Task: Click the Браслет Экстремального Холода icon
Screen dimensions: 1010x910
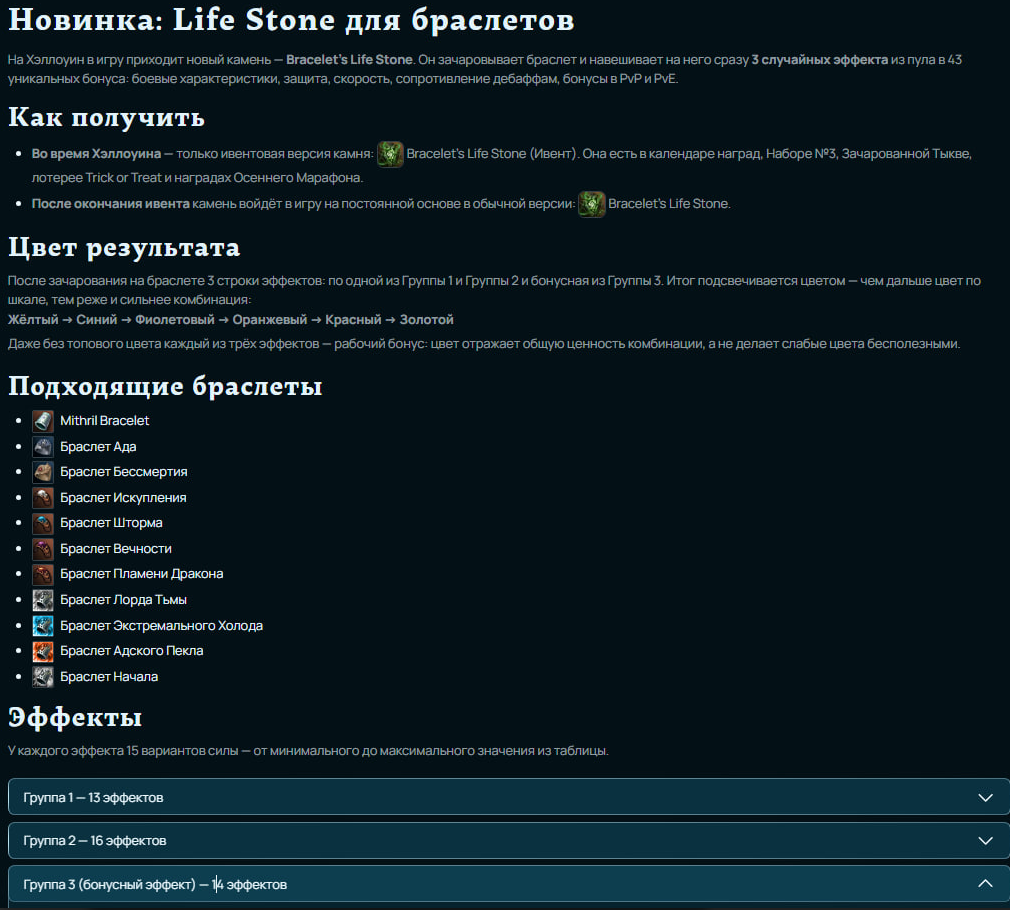Action: pyautogui.click(x=43, y=625)
